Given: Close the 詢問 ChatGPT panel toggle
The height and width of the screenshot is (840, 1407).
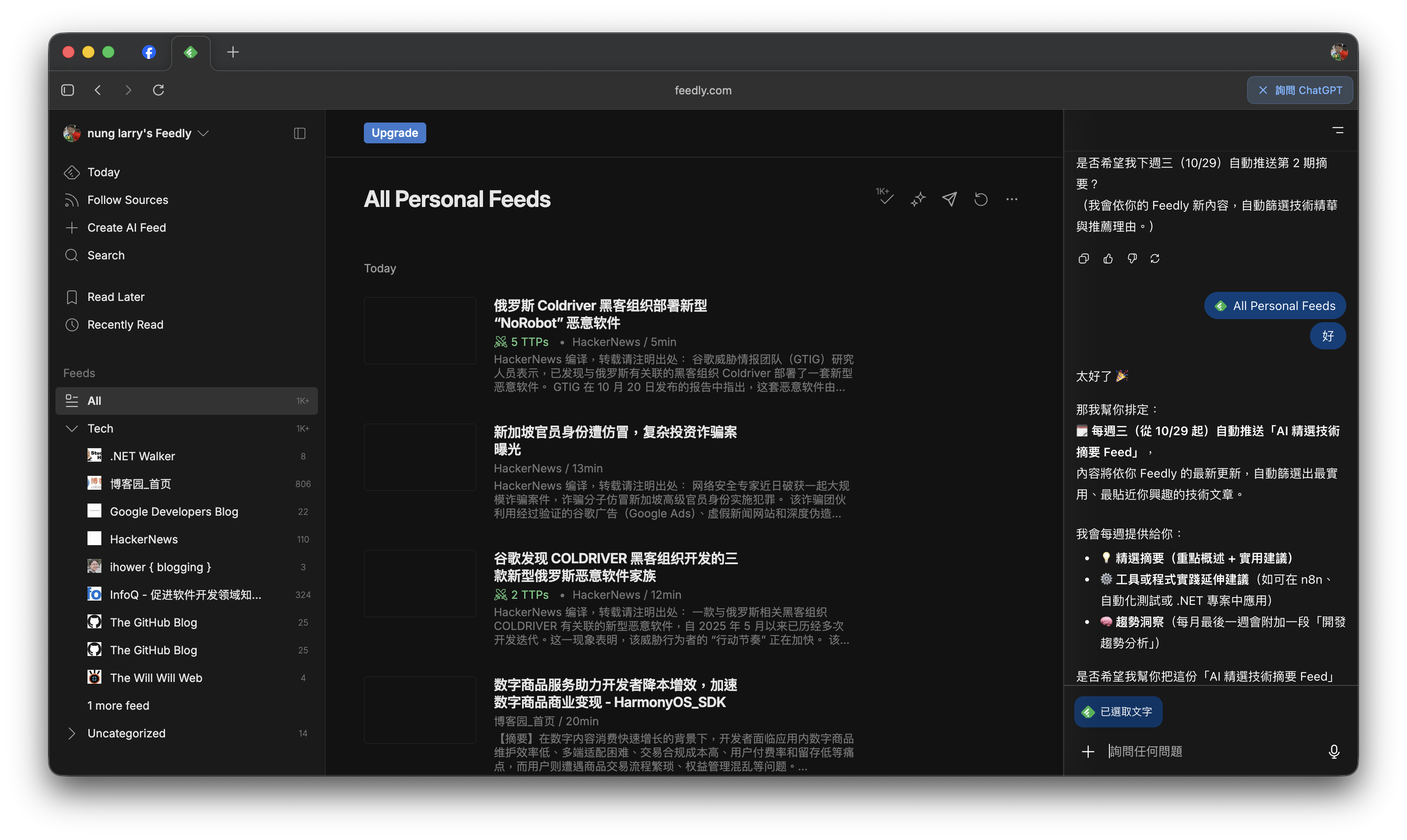Looking at the screenshot, I should point(1300,90).
